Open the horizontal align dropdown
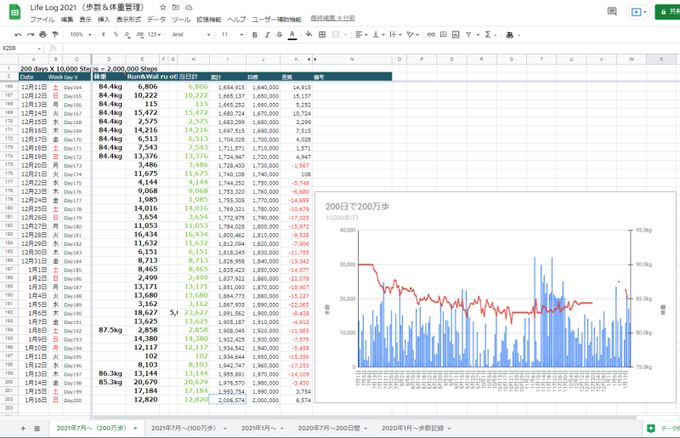680x438 pixels. pos(361,34)
